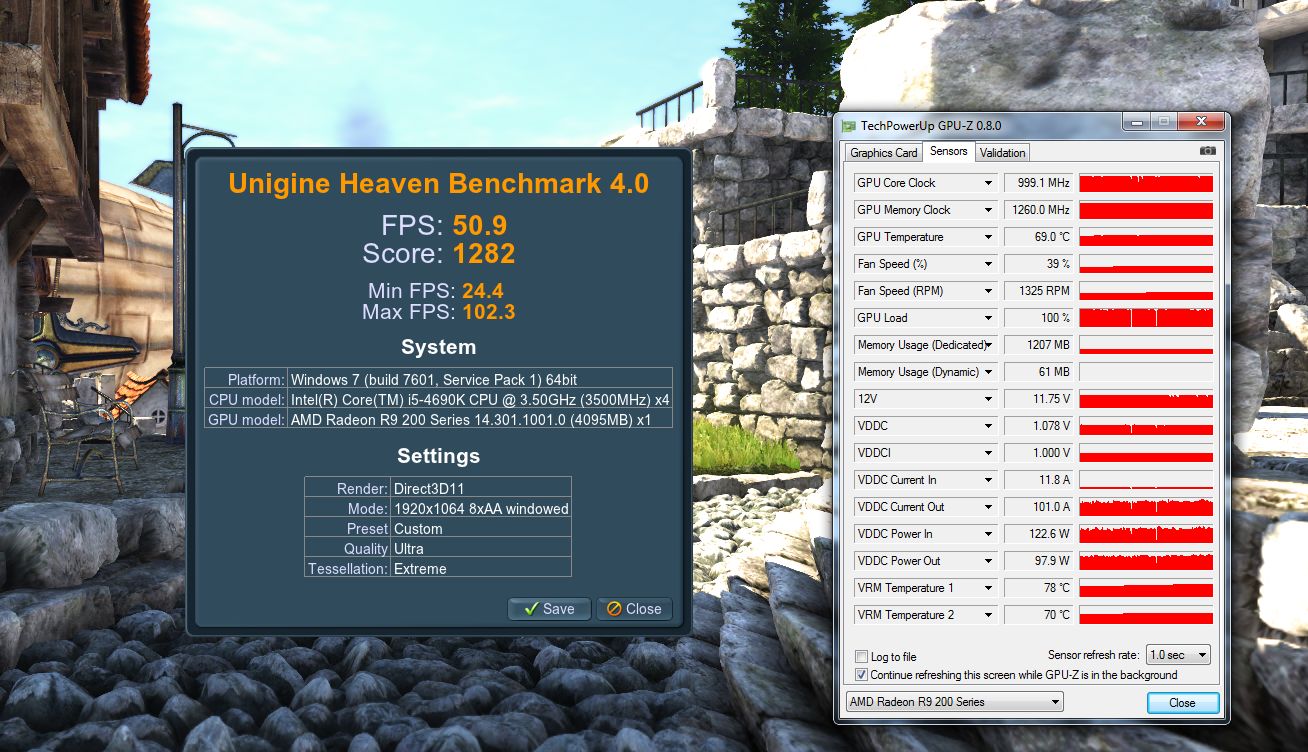Click the AMD Radeon R9 GPU model row in Heaven

pos(438,420)
